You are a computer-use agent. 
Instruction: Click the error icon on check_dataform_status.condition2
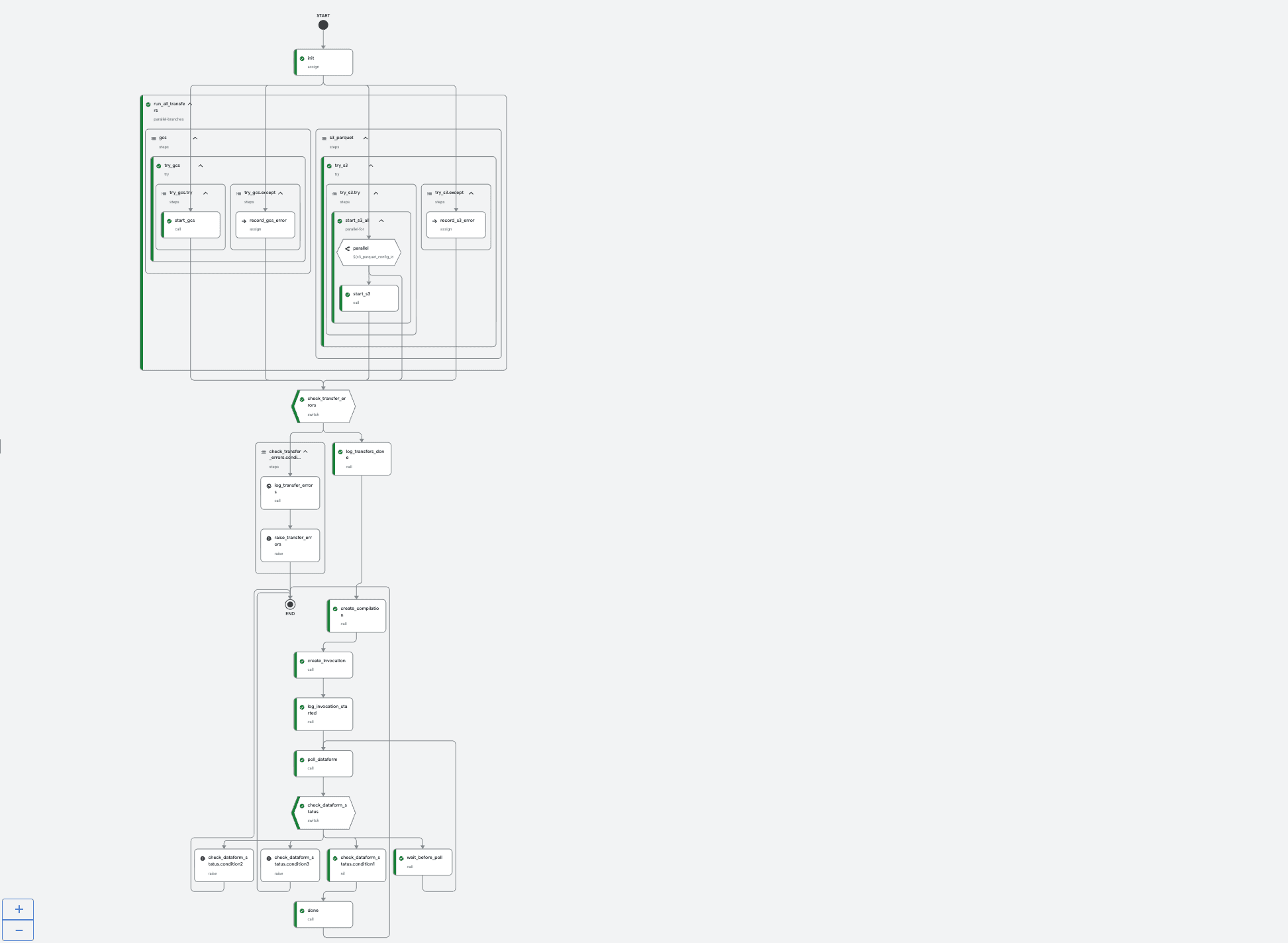tap(203, 858)
